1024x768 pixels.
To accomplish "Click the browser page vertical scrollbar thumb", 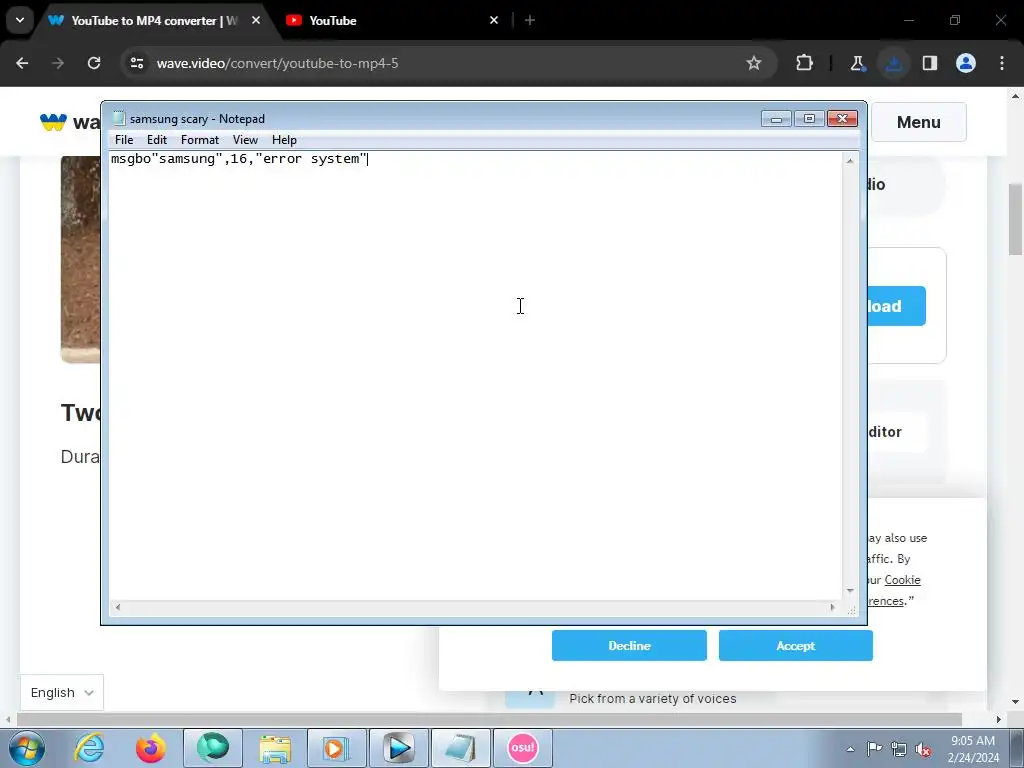I will pos(1016,219).
